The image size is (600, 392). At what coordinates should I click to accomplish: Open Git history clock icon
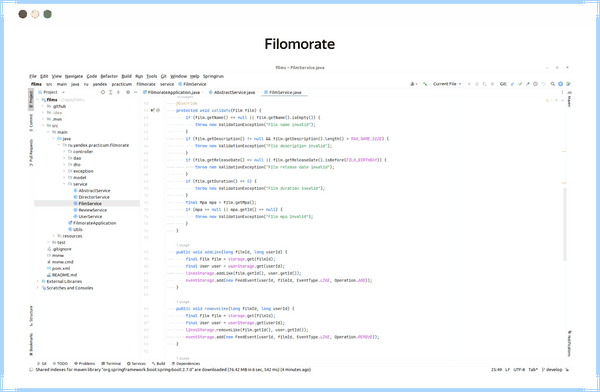(535, 84)
